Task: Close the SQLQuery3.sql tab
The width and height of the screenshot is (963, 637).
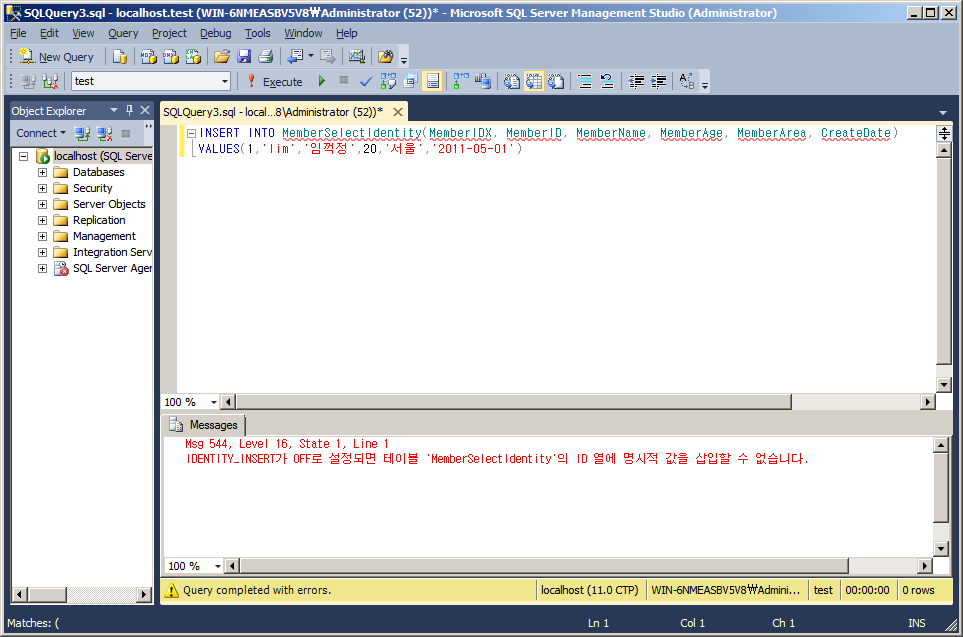Action: tap(398, 112)
